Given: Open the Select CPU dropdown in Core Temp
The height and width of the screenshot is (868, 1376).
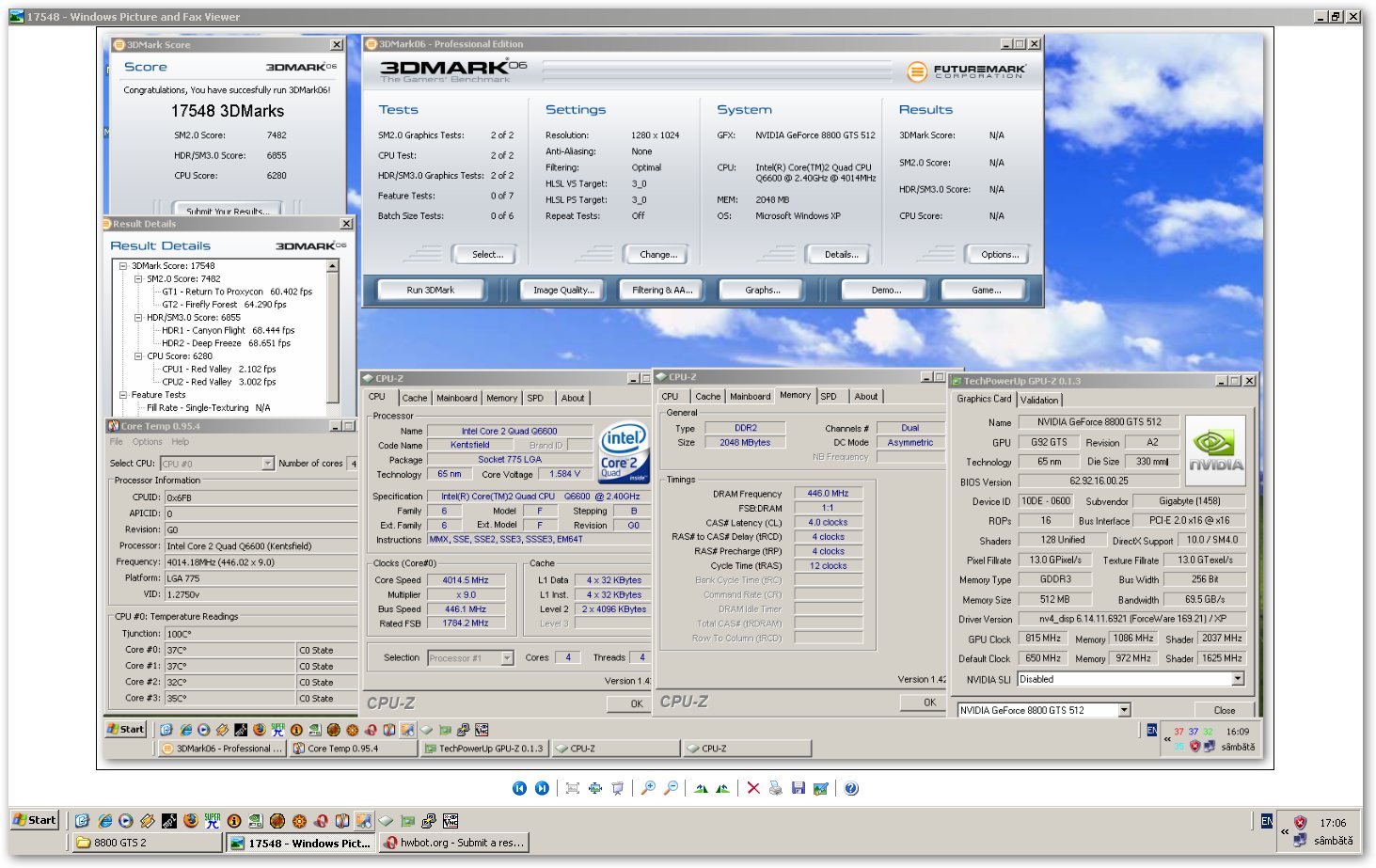Looking at the screenshot, I should [x=268, y=464].
